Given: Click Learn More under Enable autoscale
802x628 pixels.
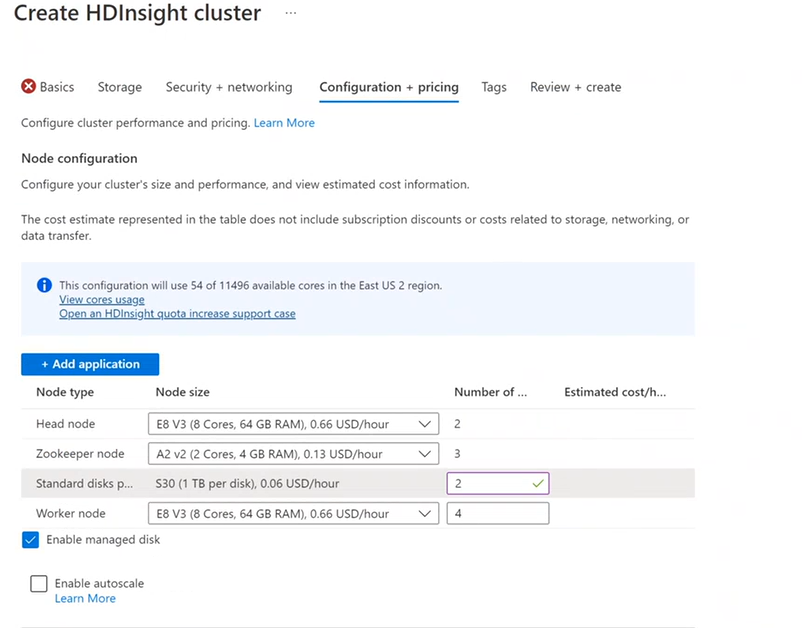Looking at the screenshot, I should click(85, 598).
